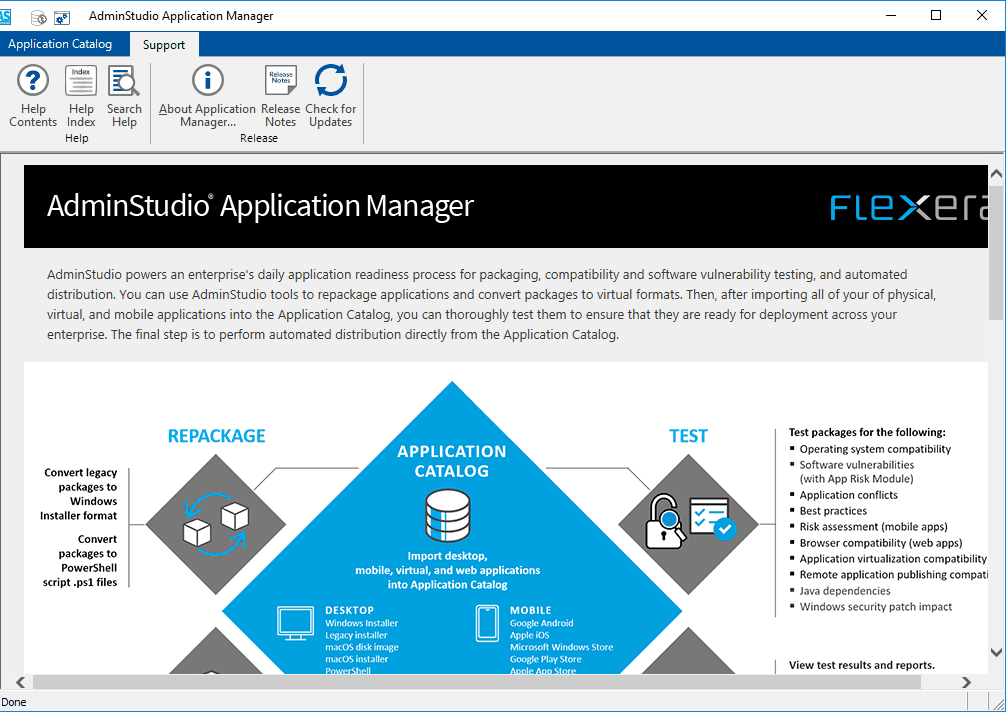Click 'Browser compatibility (web apps)' item

(x=881, y=543)
